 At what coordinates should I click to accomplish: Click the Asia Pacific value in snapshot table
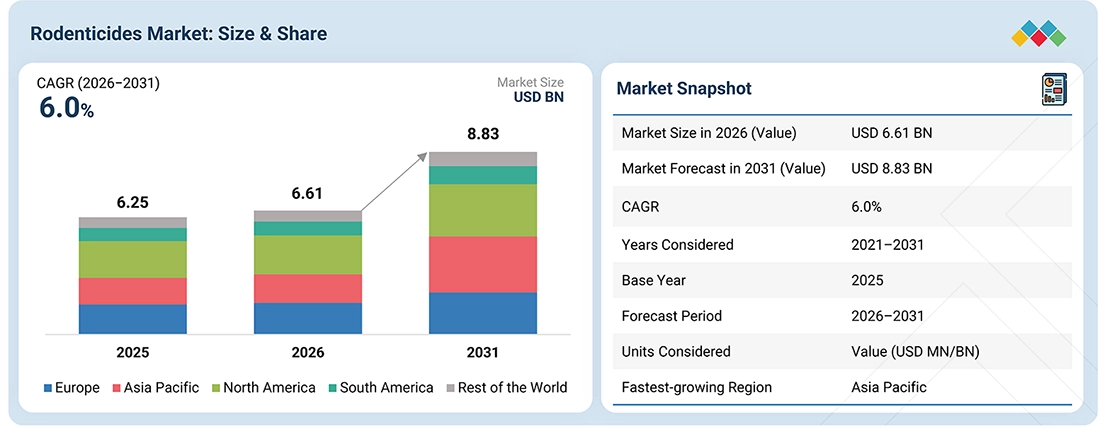pos(889,388)
